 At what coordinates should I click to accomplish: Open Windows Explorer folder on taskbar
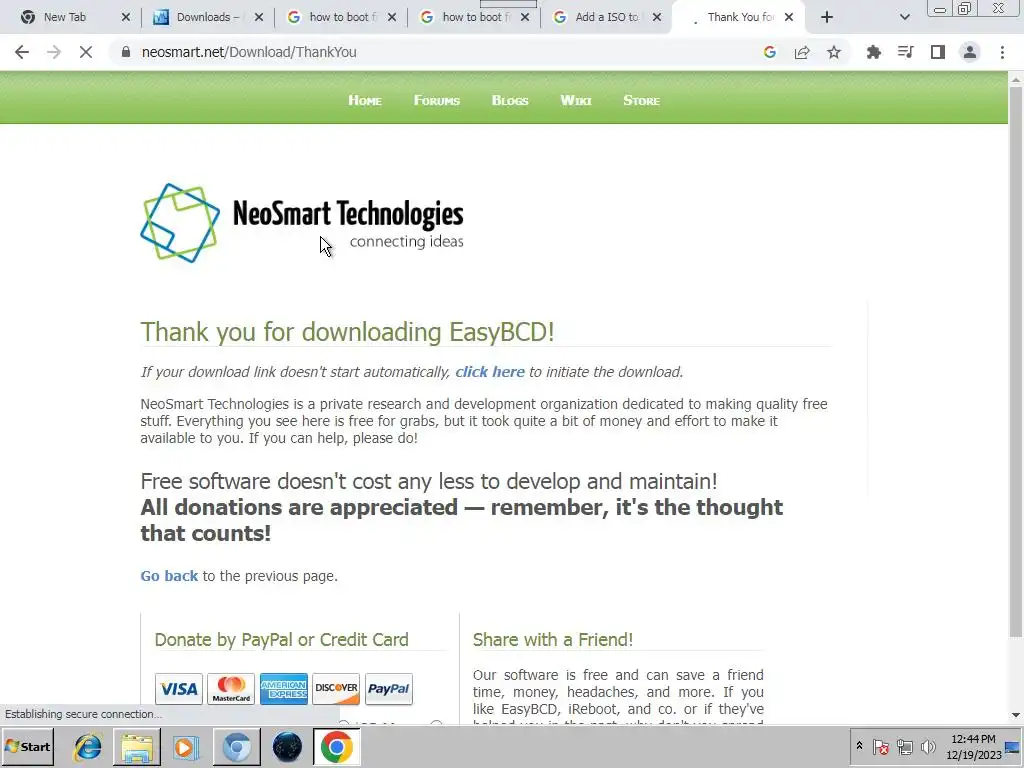pyautogui.click(x=136, y=747)
